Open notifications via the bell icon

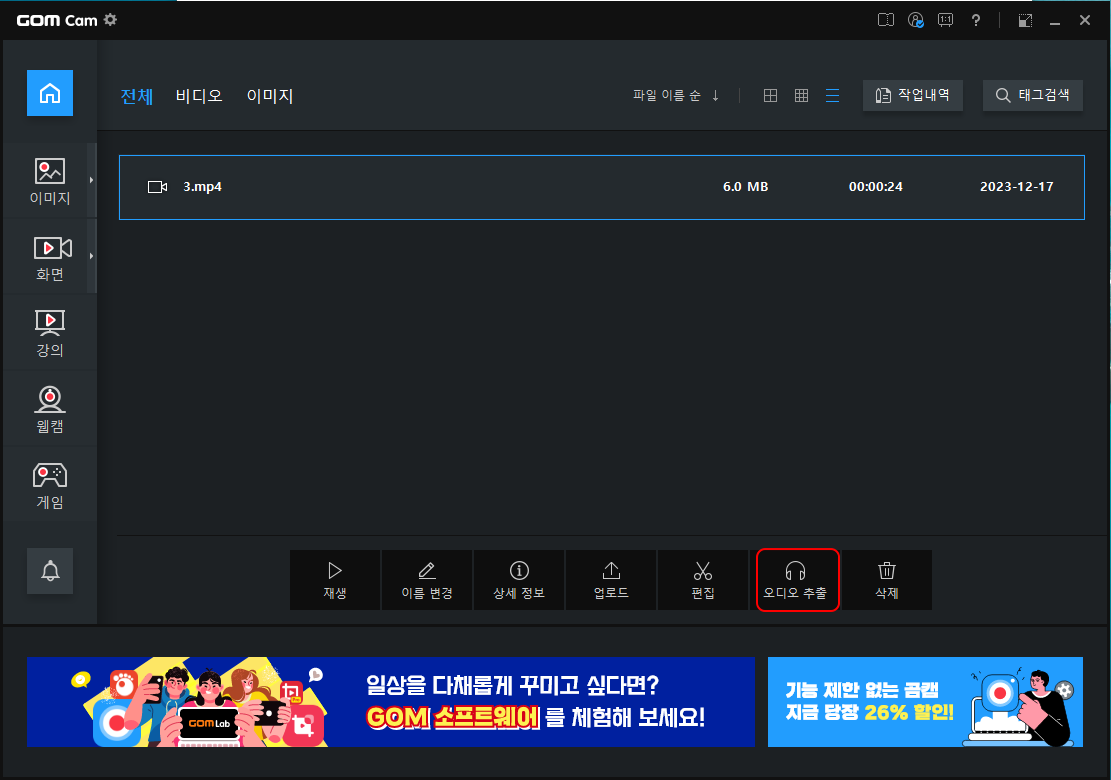pos(50,571)
